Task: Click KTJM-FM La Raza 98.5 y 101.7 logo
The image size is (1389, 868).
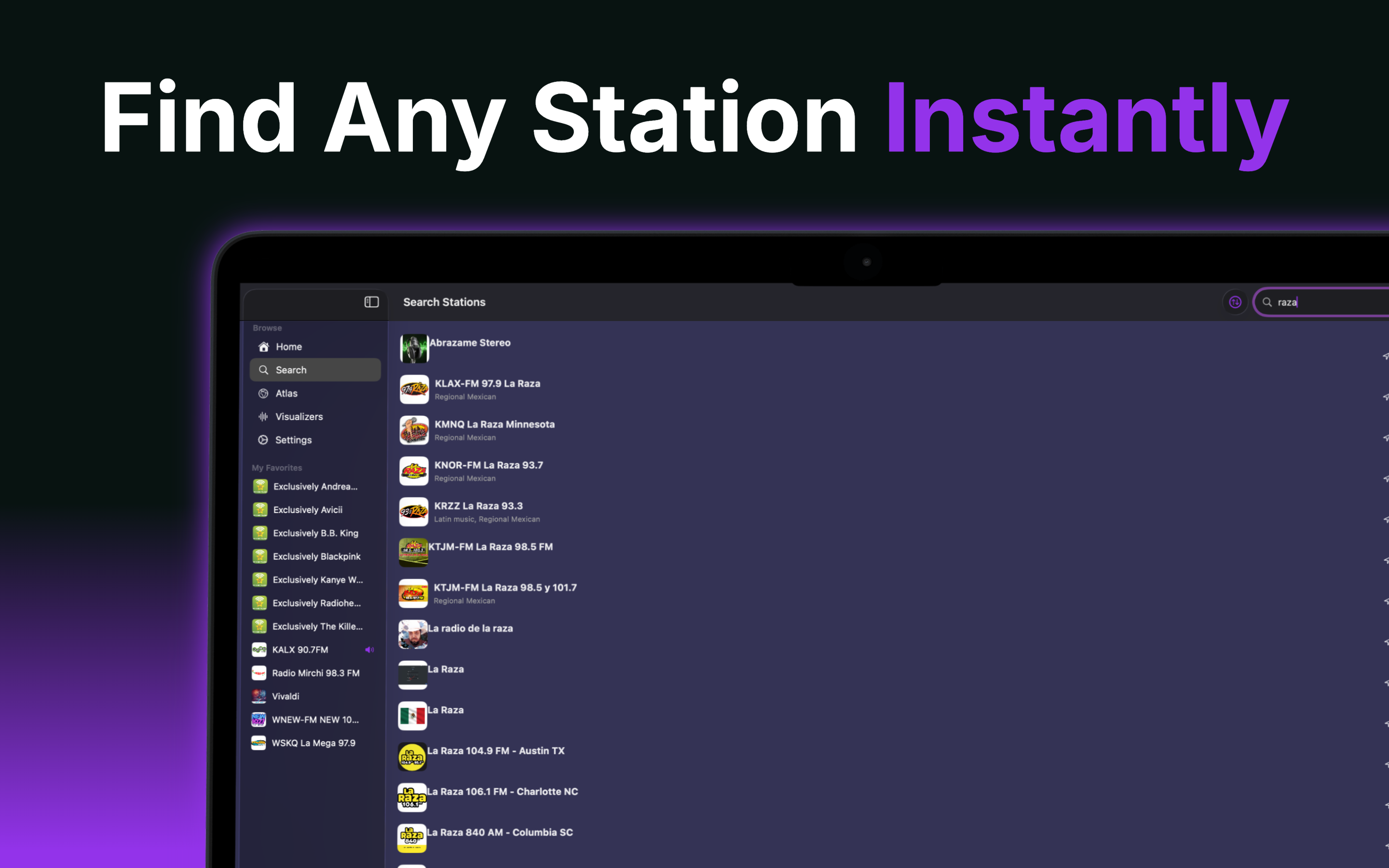Action: click(413, 593)
